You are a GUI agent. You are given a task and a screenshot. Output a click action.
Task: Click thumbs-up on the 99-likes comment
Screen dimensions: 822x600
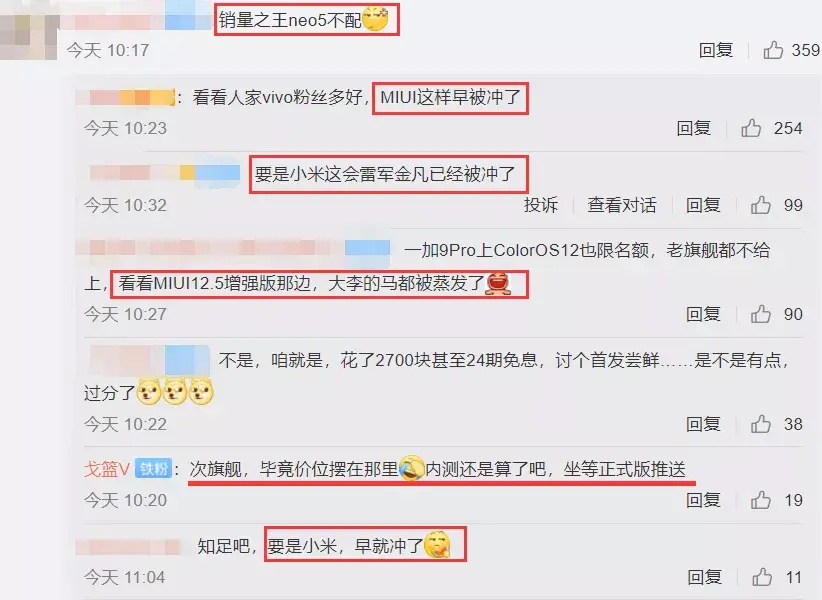(760, 205)
